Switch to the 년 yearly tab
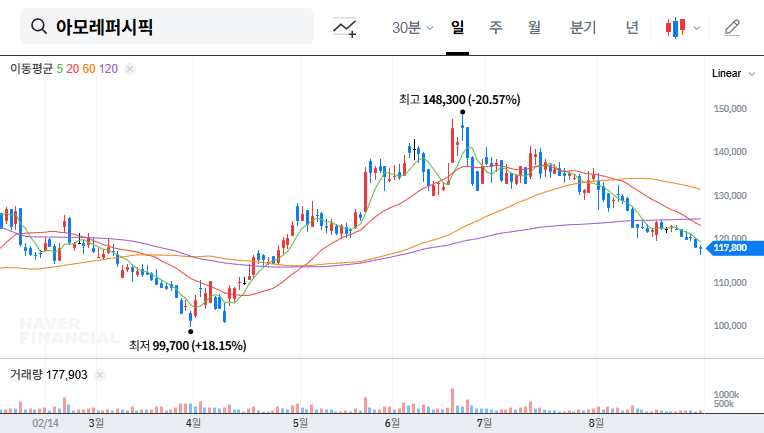The height and width of the screenshot is (433, 764). [x=632, y=27]
